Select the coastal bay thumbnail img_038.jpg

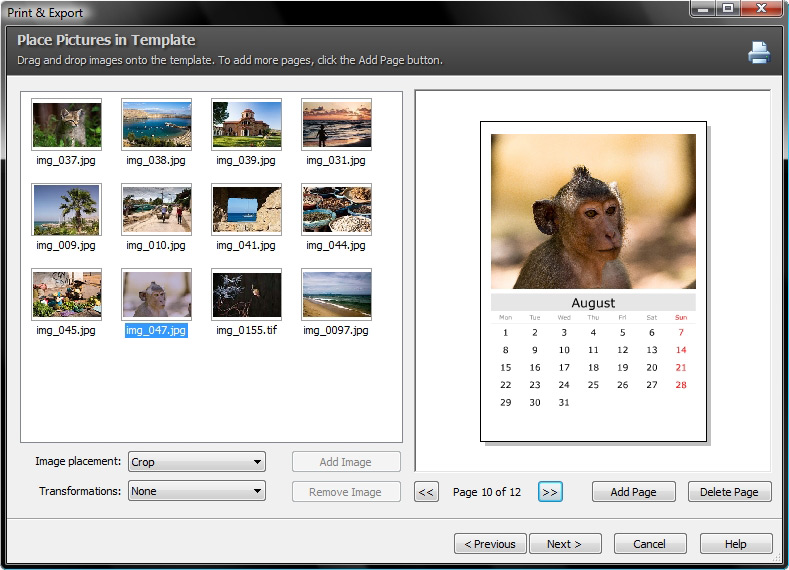(x=156, y=124)
